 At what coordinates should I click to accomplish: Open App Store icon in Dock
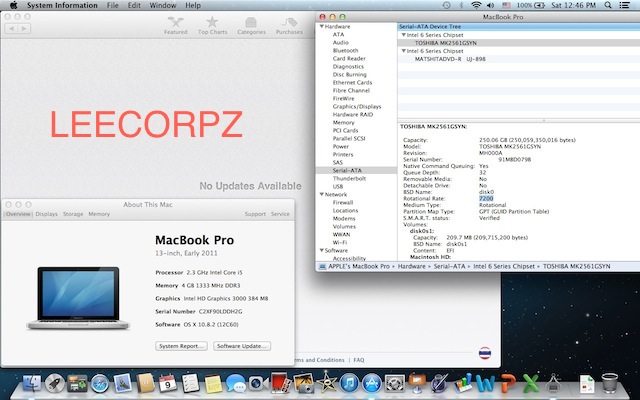click(x=372, y=384)
